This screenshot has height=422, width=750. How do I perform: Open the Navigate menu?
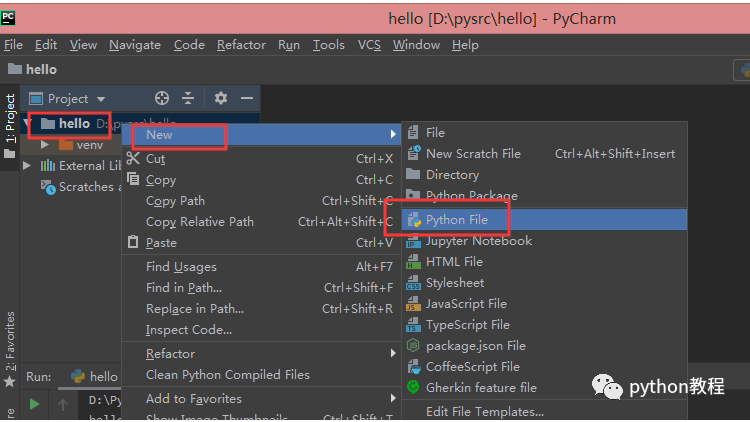(135, 45)
